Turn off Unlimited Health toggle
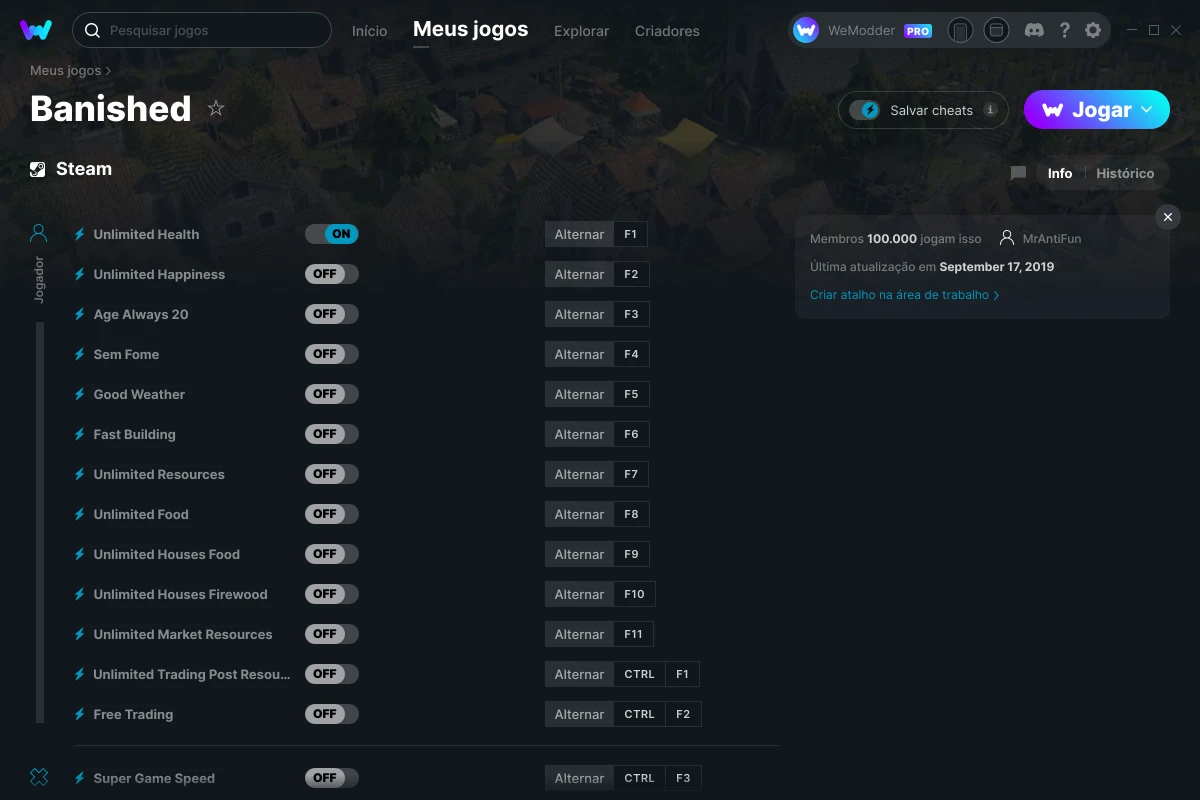 point(332,234)
